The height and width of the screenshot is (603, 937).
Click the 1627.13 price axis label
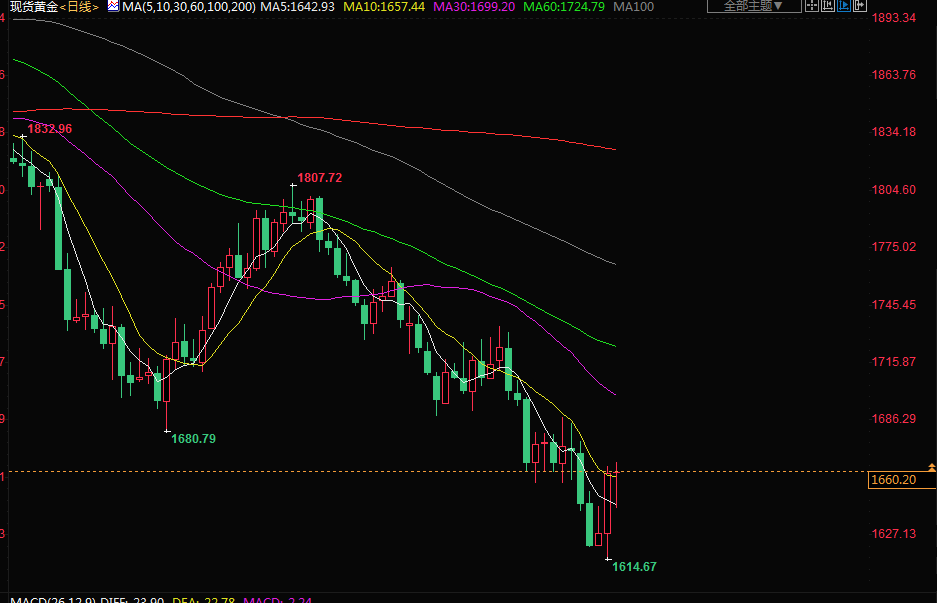[x=894, y=534]
